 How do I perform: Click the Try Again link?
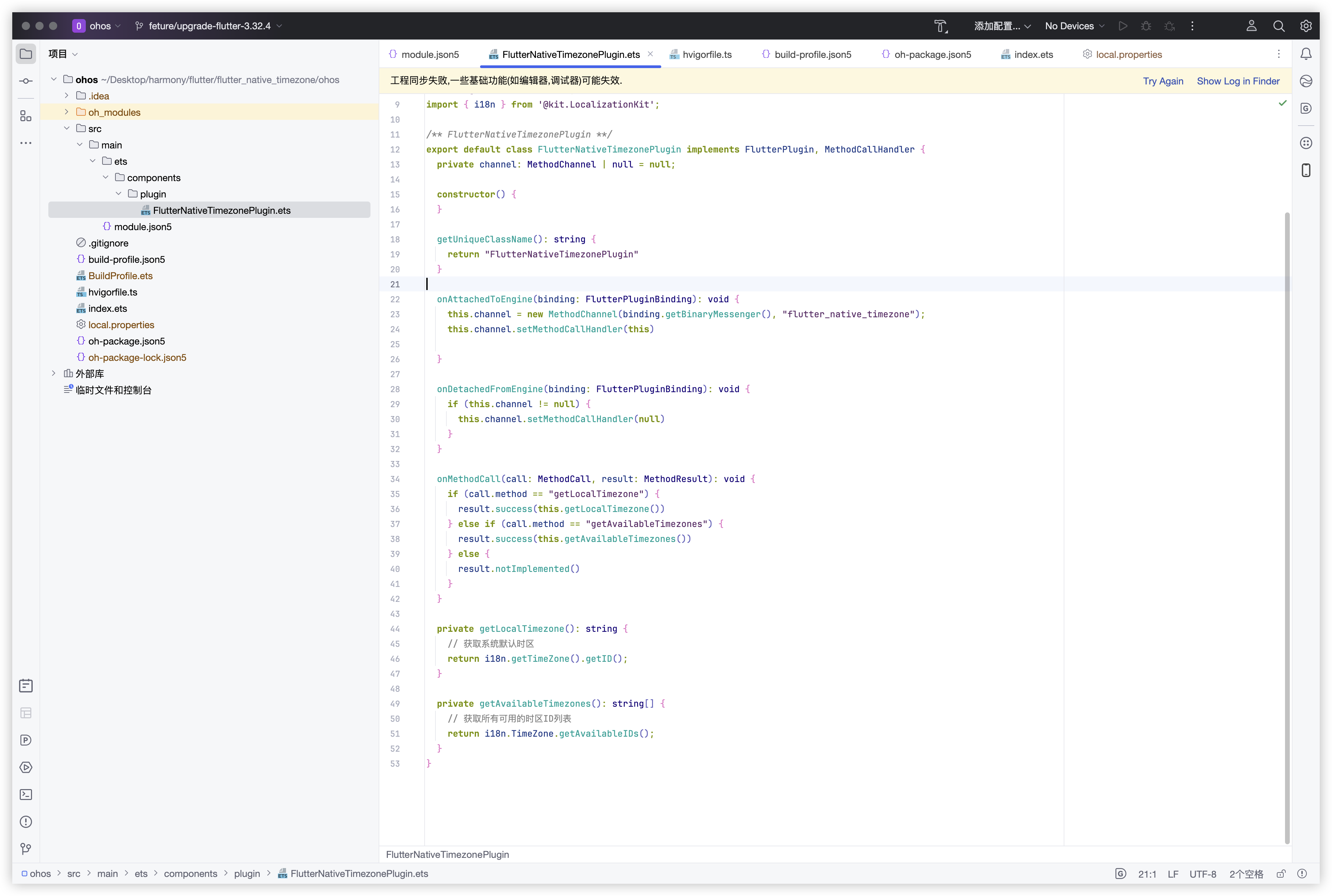(1163, 81)
